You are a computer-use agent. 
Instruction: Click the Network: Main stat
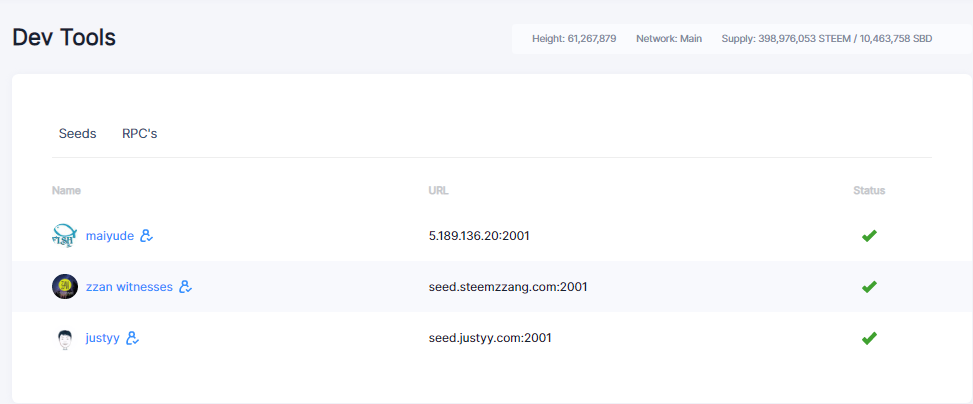click(669, 38)
